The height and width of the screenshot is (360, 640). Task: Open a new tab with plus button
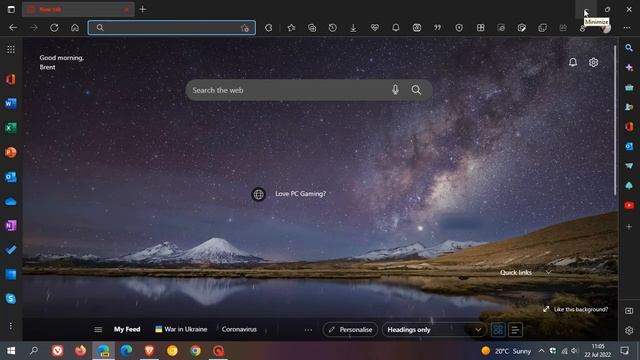tap(142, 9)
